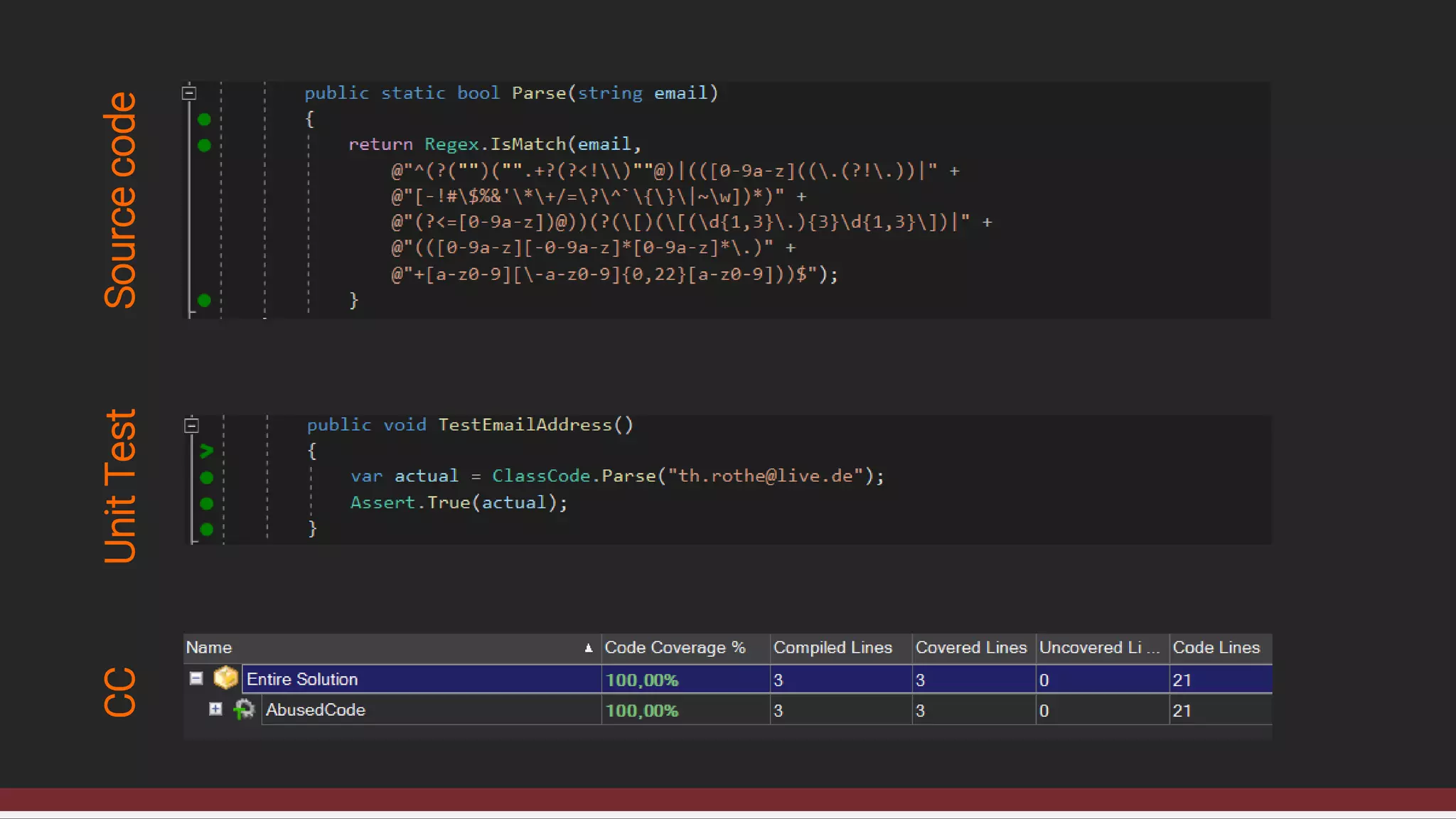Sort by Code Lines column header

pyautogui.click(x=1221, y=648)
